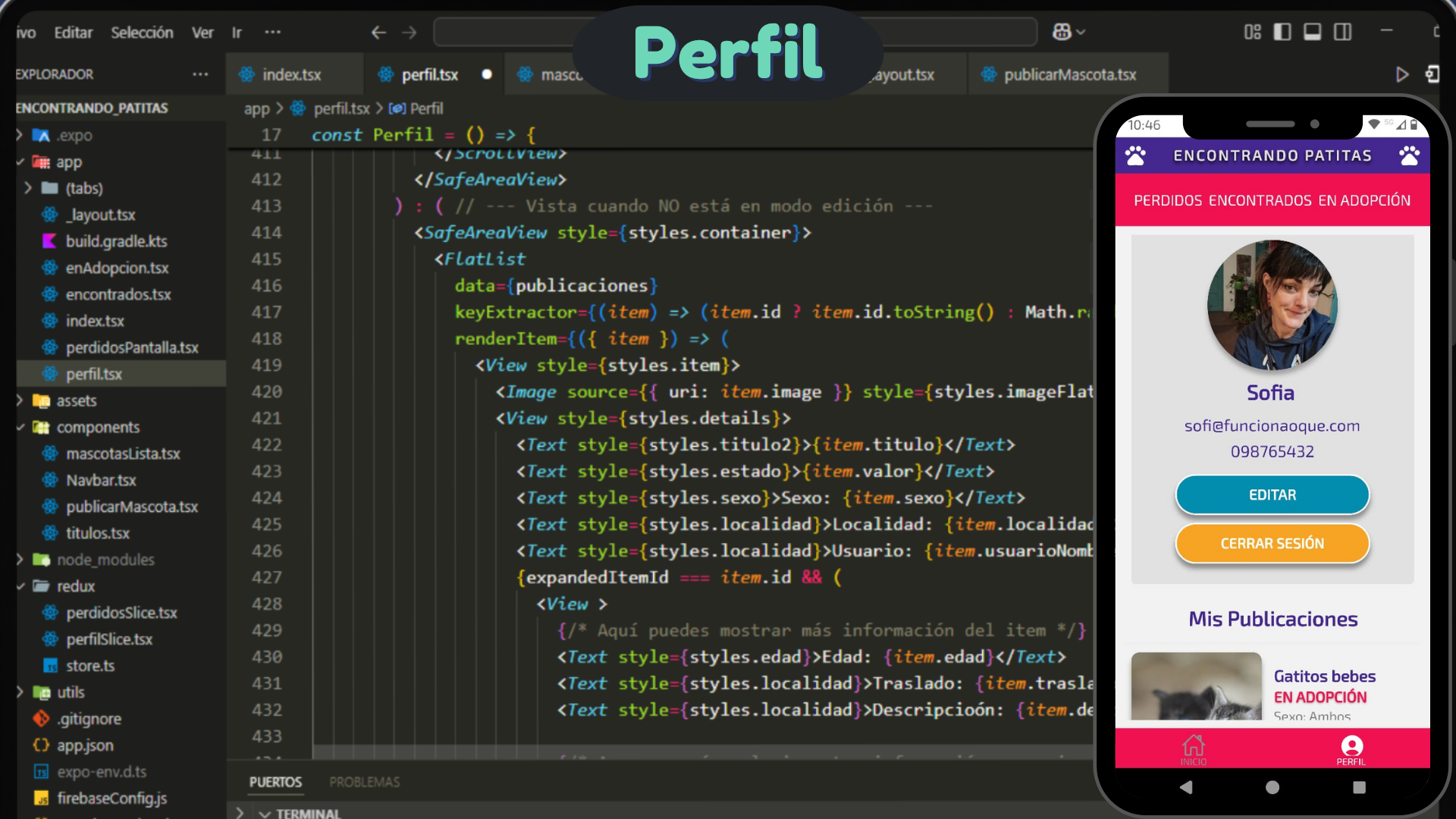Open perfilSlice.tsx in the explorer
1456x819 pixels.
click(109, 639)
